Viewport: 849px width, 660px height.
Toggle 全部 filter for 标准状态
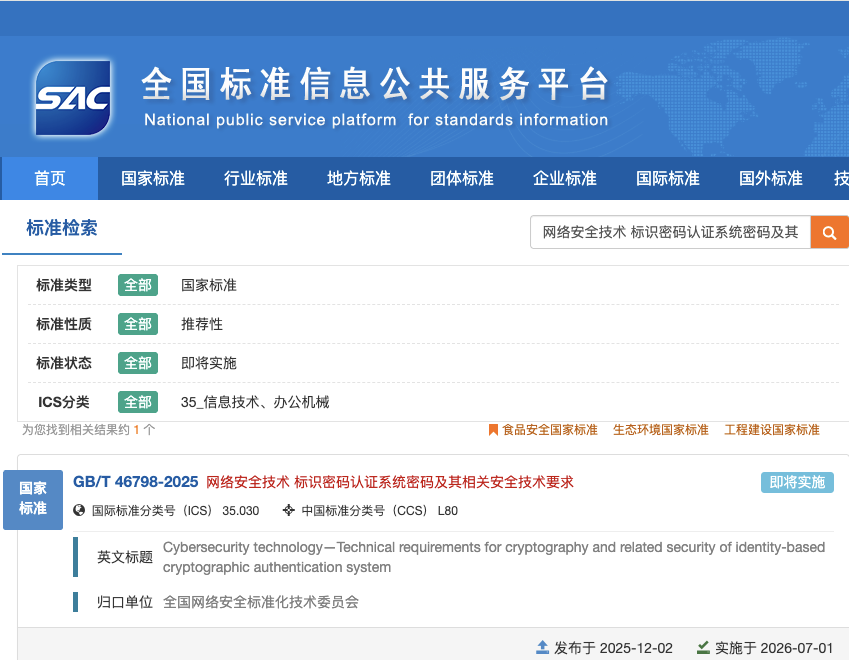[138, 363]
